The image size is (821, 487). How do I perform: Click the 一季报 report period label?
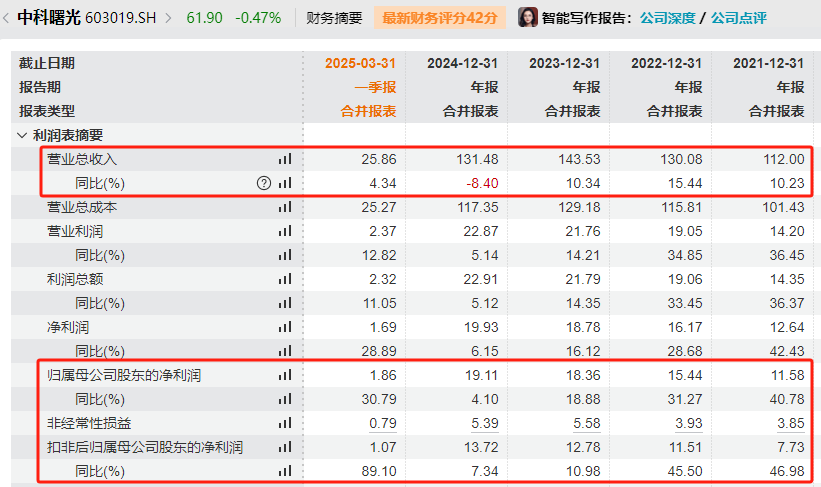(375, 87)
